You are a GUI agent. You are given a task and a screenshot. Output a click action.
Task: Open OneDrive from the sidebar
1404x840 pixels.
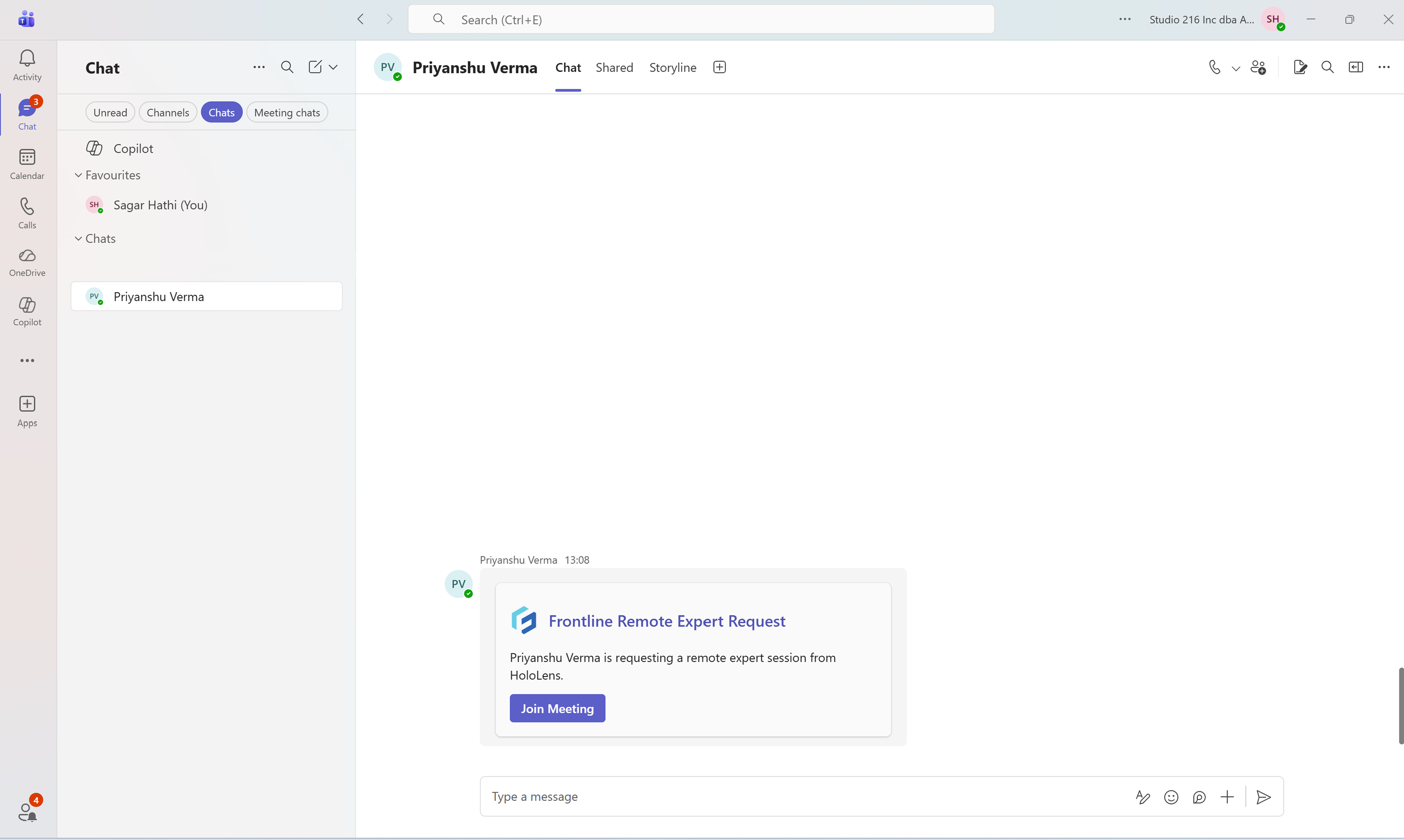(27, 263)
